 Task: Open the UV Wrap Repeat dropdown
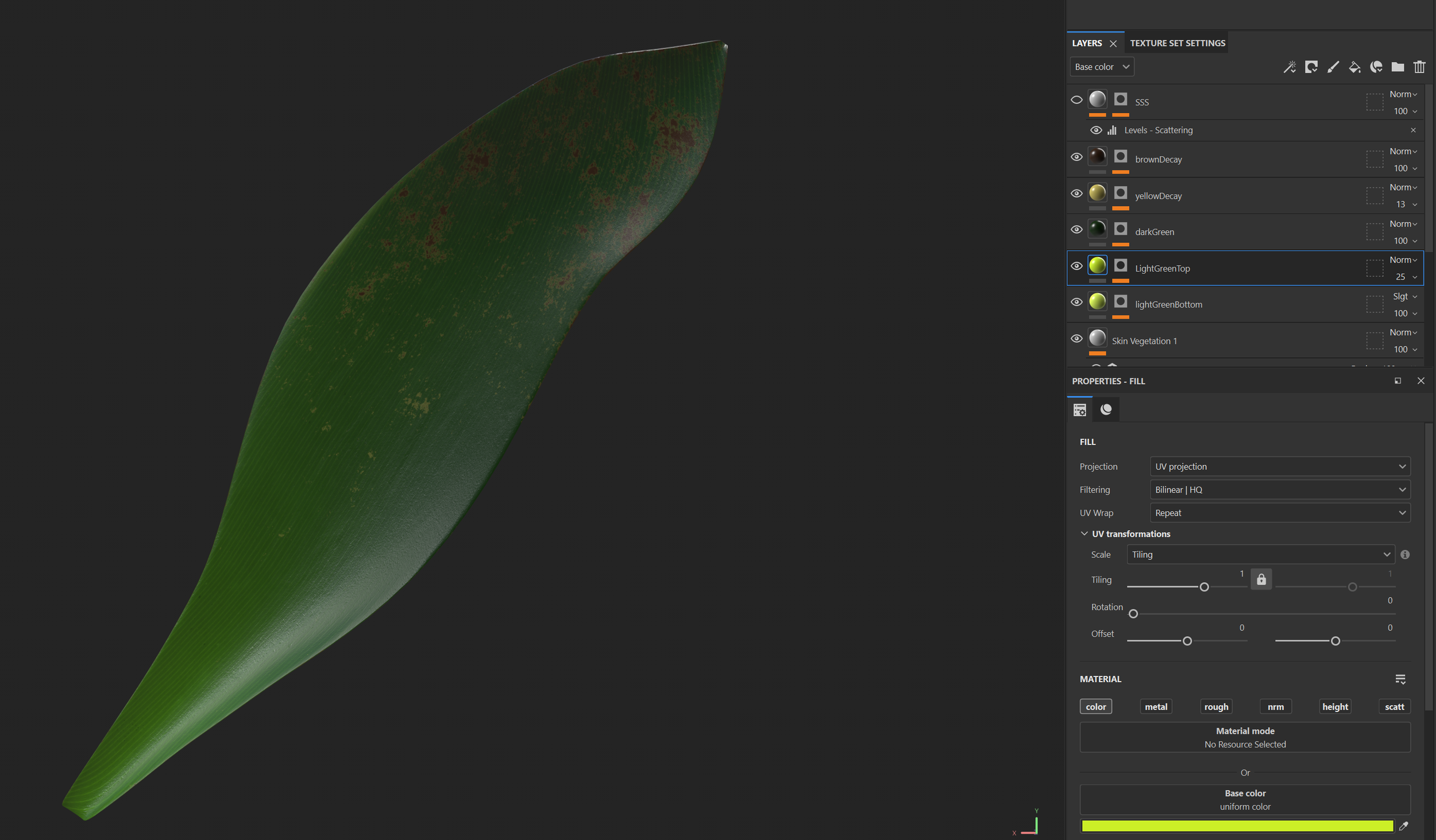coord(1280,513)
